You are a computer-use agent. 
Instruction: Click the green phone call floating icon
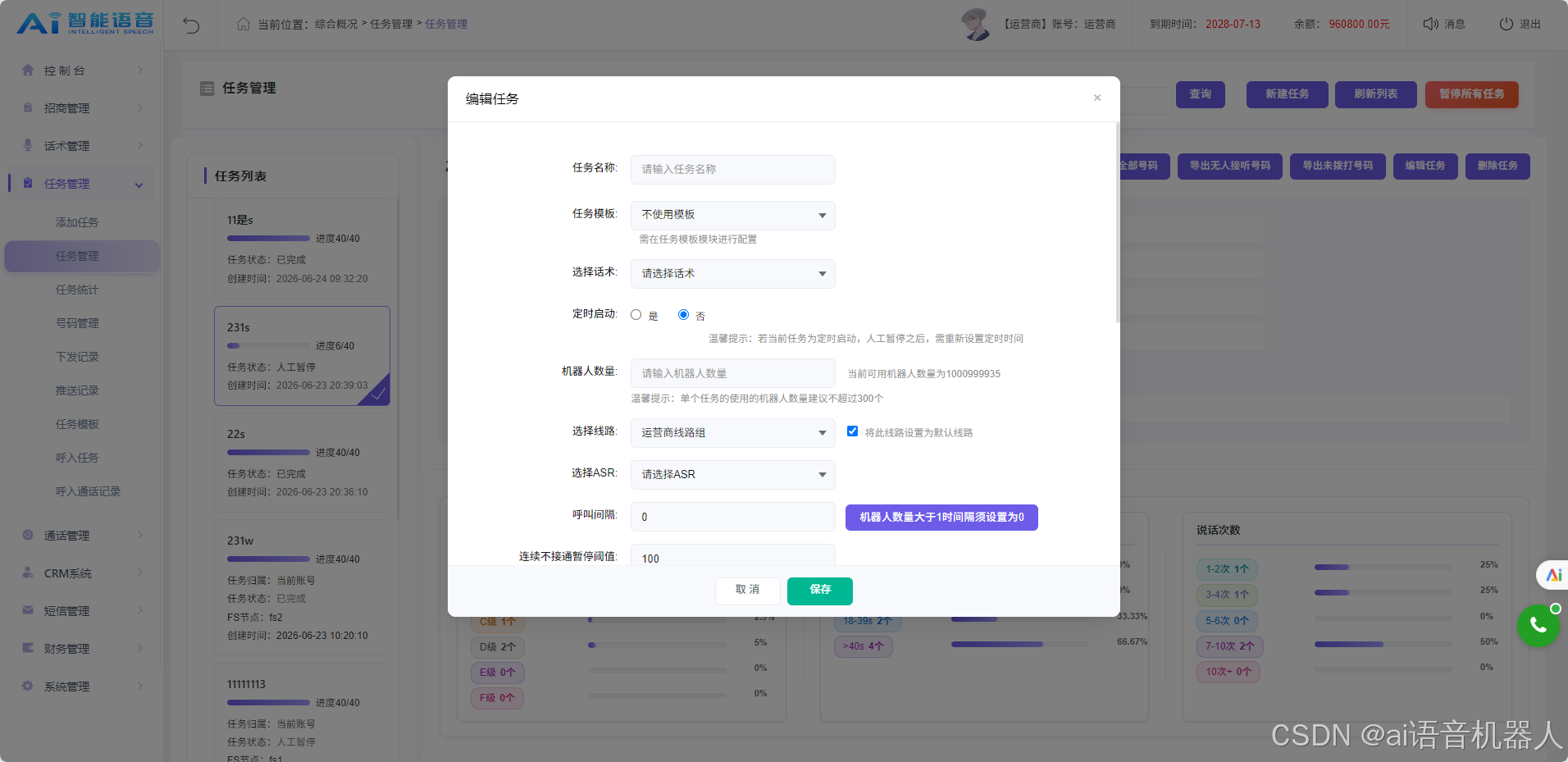(1538, 626)
